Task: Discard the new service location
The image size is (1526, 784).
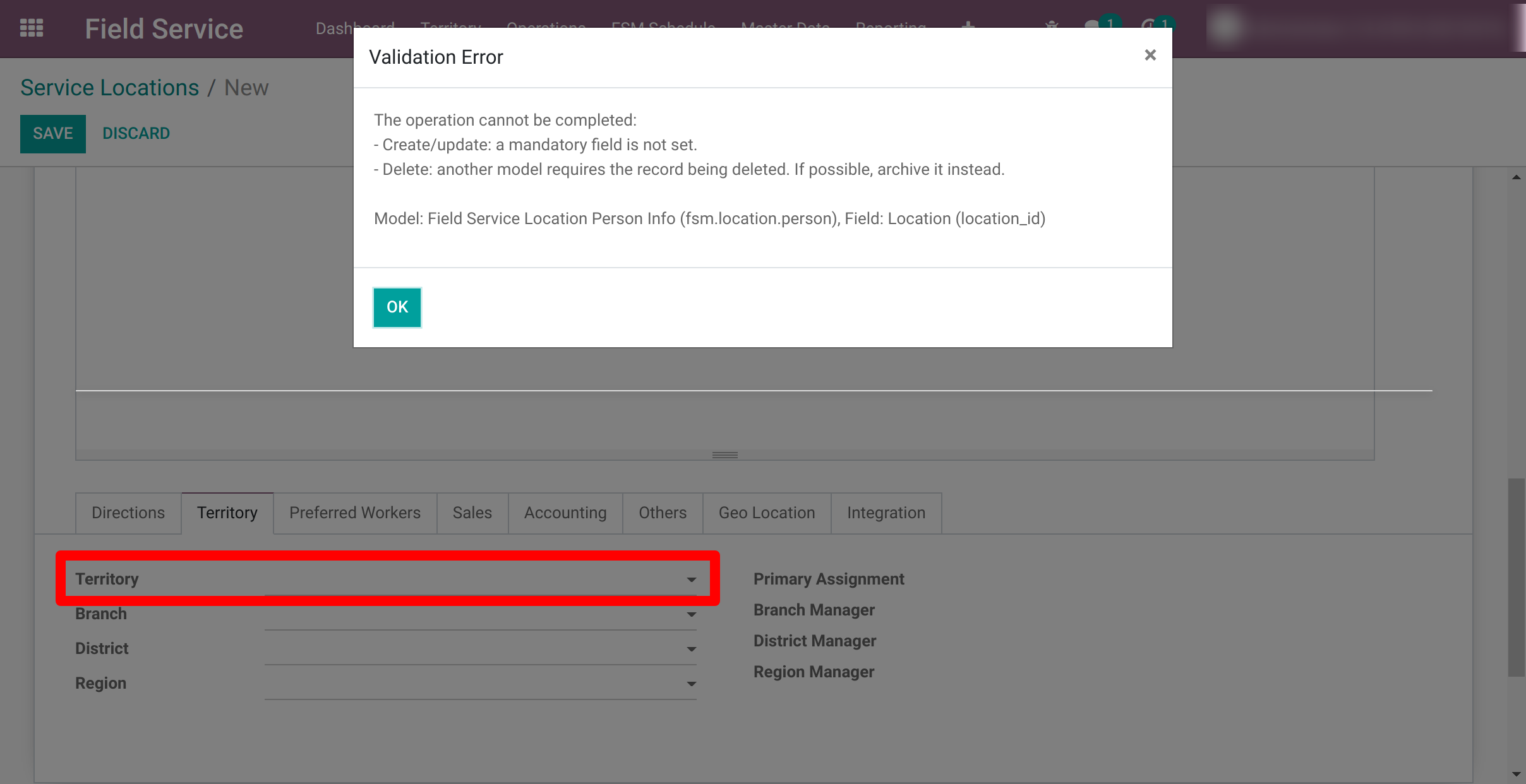Action: pyautogui.click(x=136, y=133)
